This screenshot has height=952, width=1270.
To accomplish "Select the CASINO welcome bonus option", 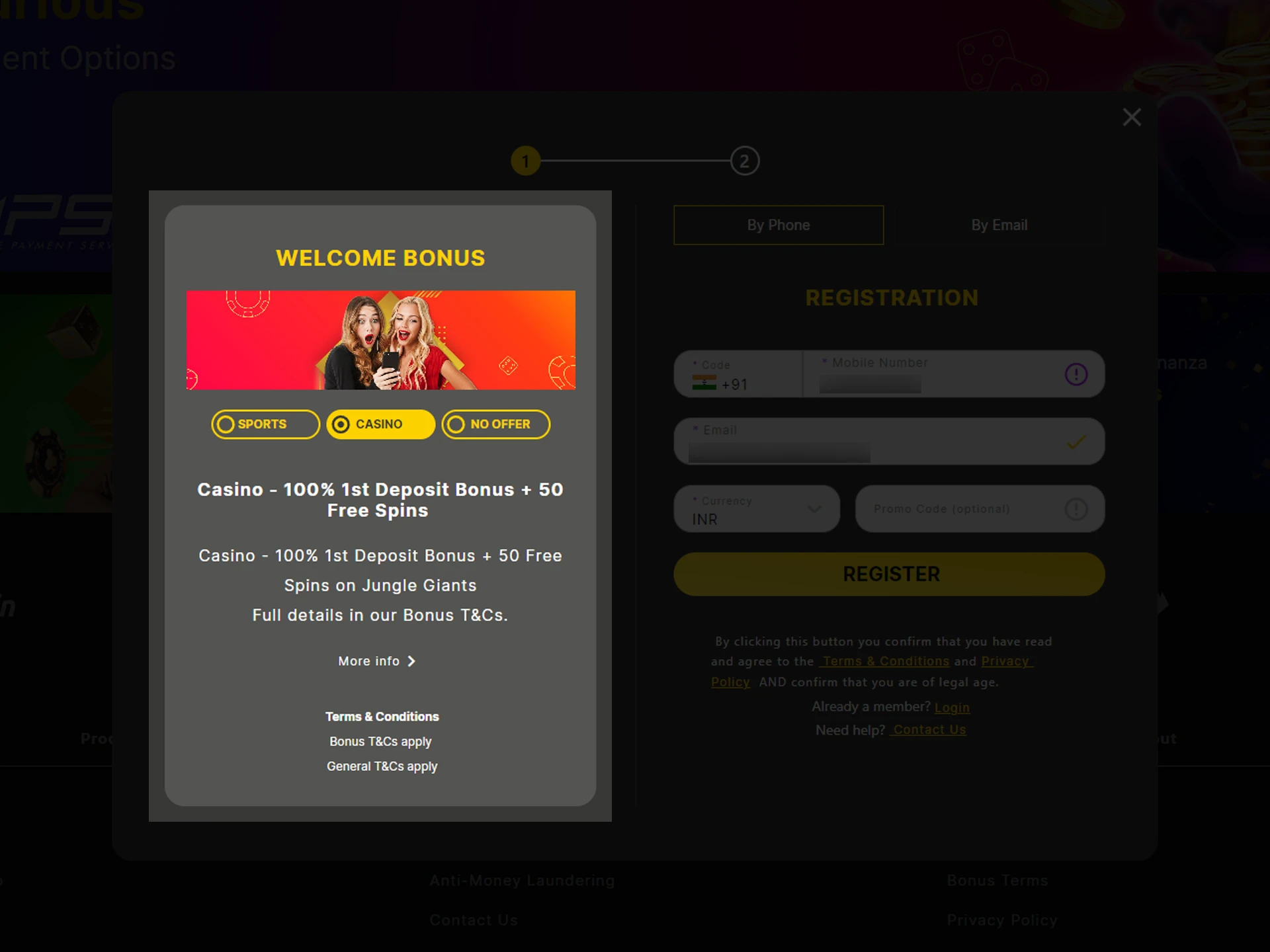I will pyautogui.click(x=380, y=423).
